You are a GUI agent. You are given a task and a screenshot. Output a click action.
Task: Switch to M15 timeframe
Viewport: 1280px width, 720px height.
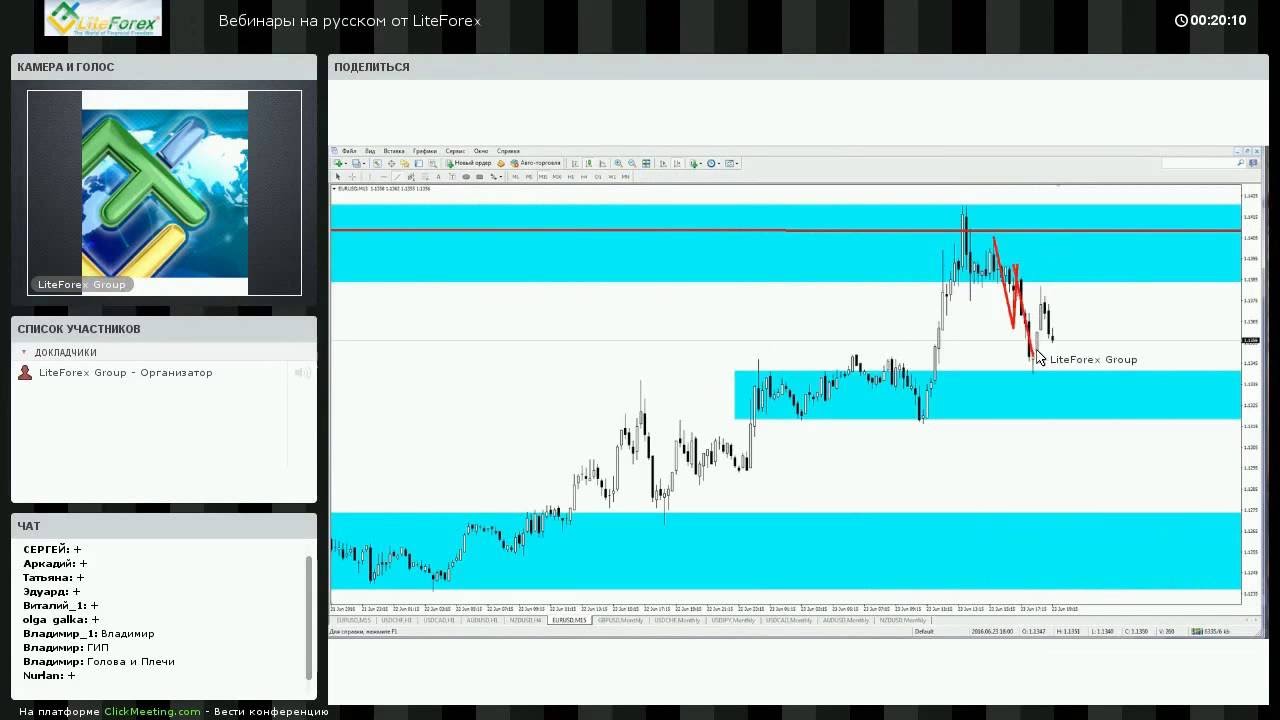pyautogui.click(x=543, y=177)
